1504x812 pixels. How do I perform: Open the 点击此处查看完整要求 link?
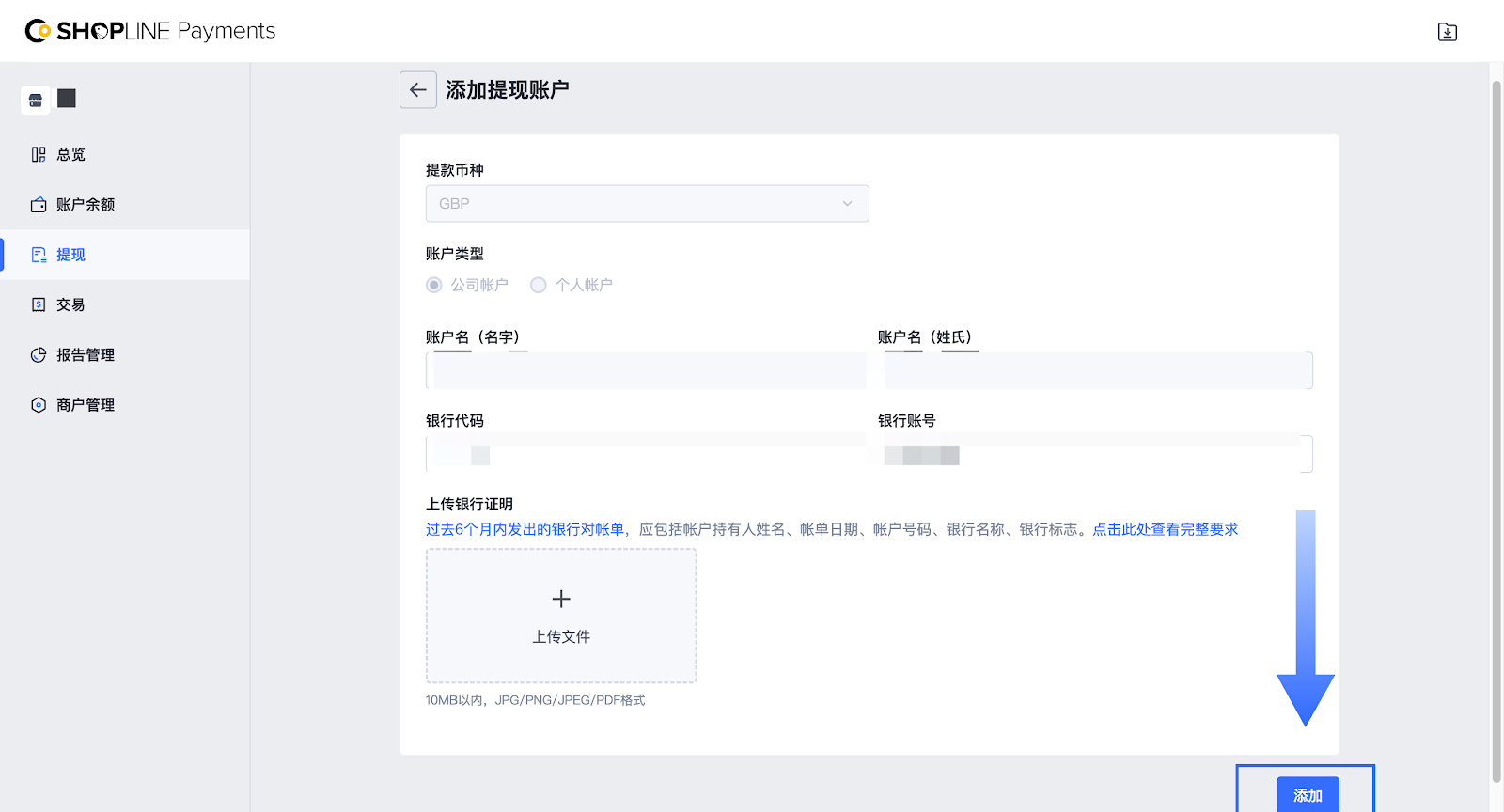coord(1165,529)
